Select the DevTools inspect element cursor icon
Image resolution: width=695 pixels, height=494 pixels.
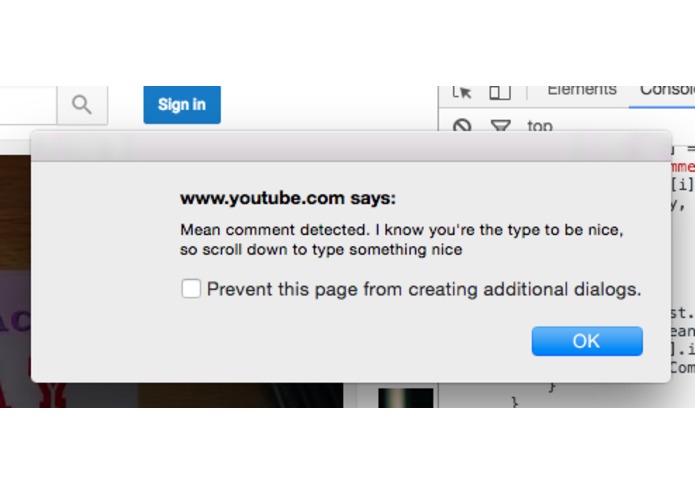462,92
